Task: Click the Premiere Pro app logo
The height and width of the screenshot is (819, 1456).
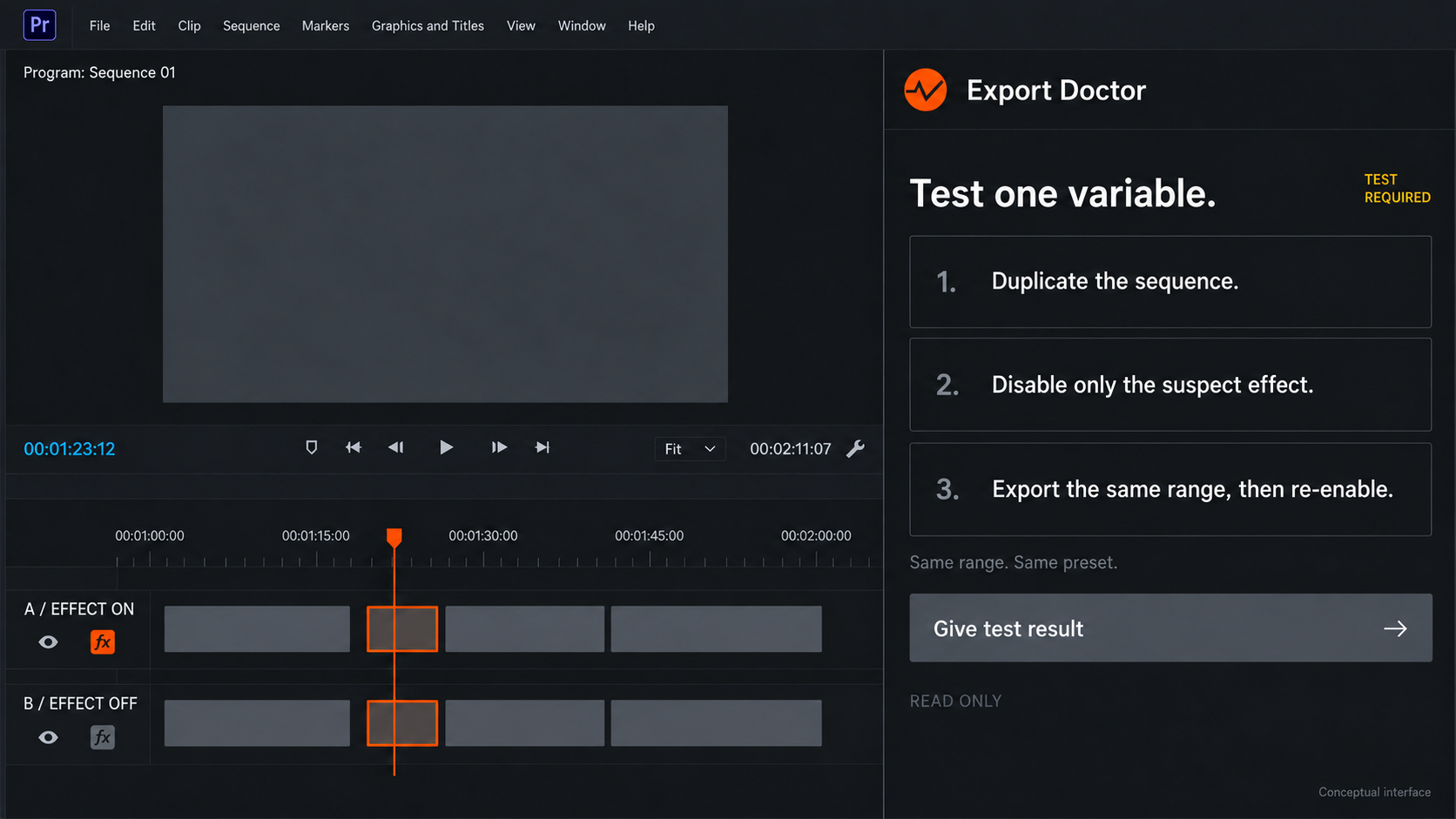Action: pyautogui.click(x=39, y=24)
